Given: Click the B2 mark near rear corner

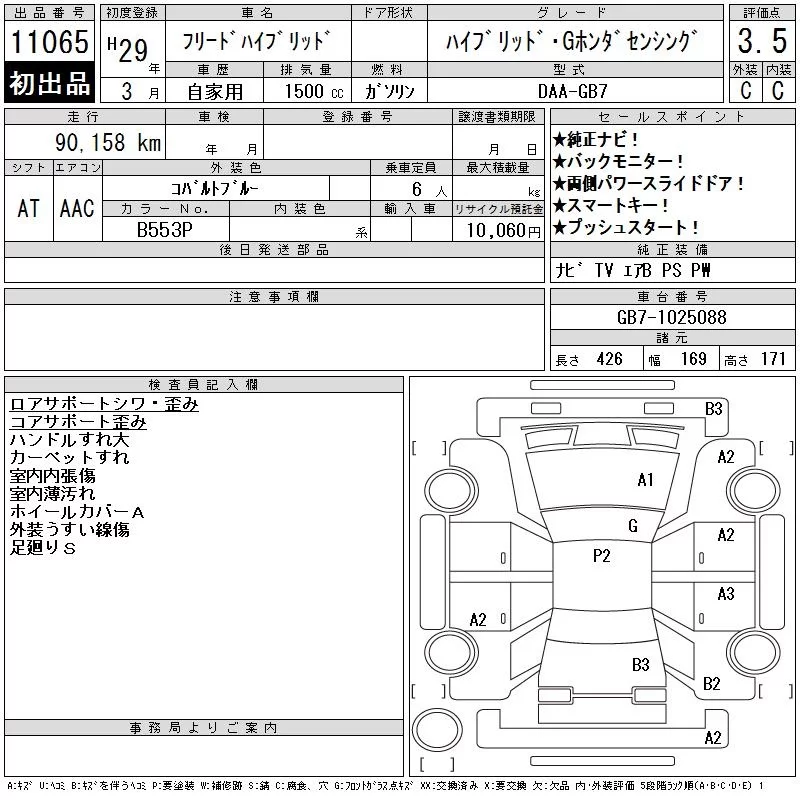Looking at the screenshot, I should 711,684.
